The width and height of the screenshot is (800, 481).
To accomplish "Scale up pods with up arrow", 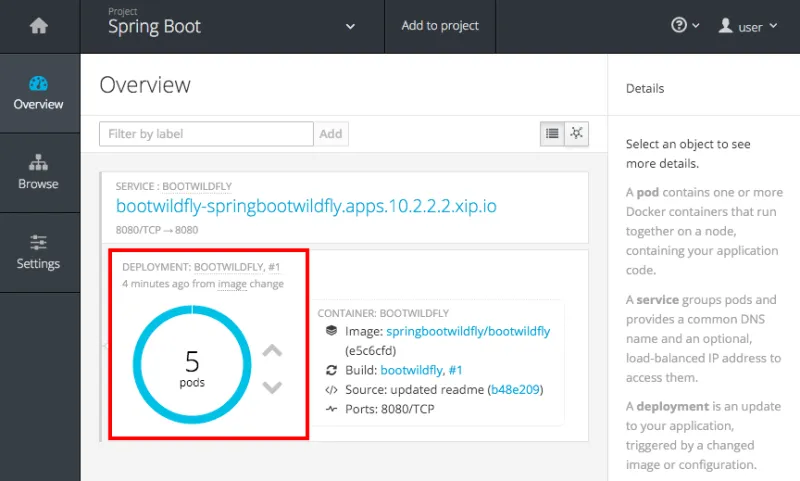I will (x=272, y=351).
